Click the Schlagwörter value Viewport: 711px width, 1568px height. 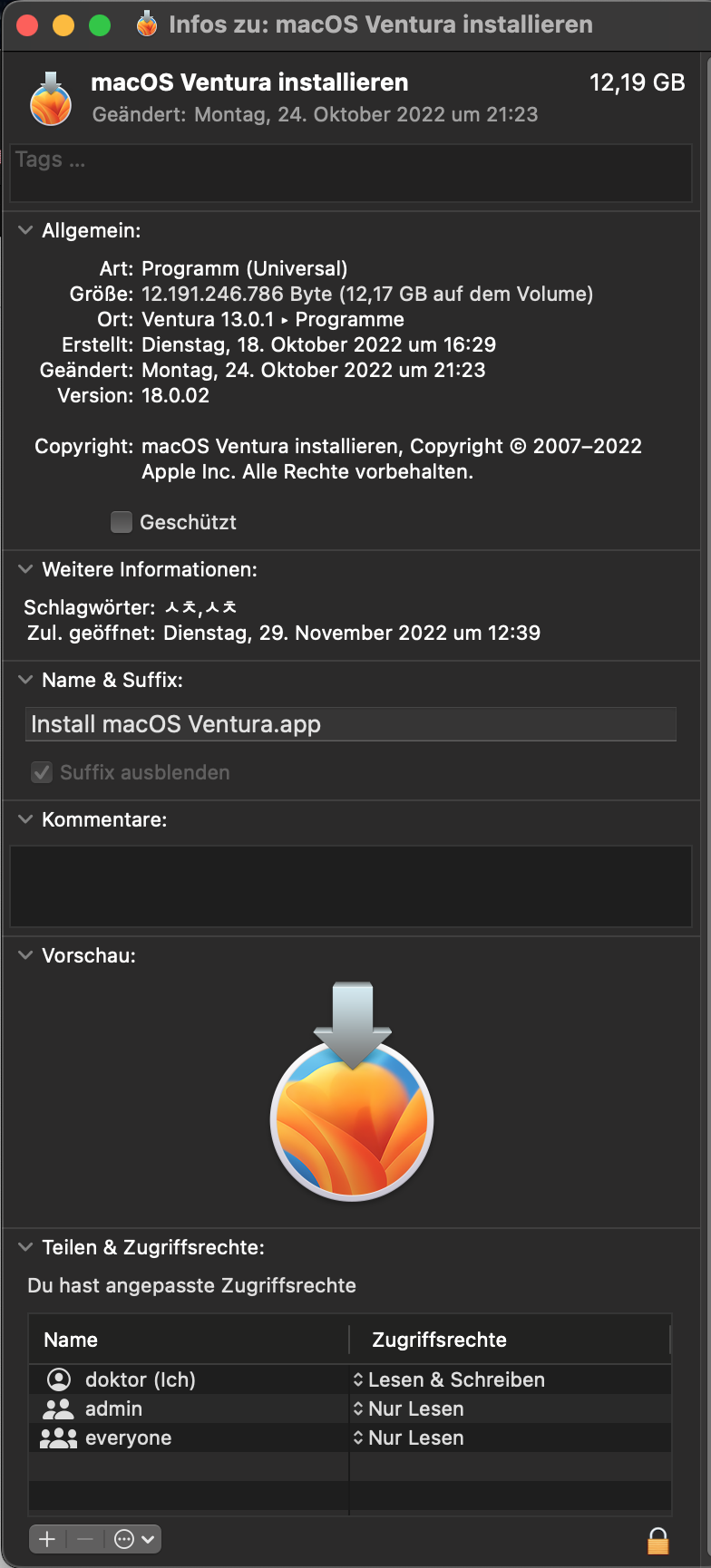point(200,607)
